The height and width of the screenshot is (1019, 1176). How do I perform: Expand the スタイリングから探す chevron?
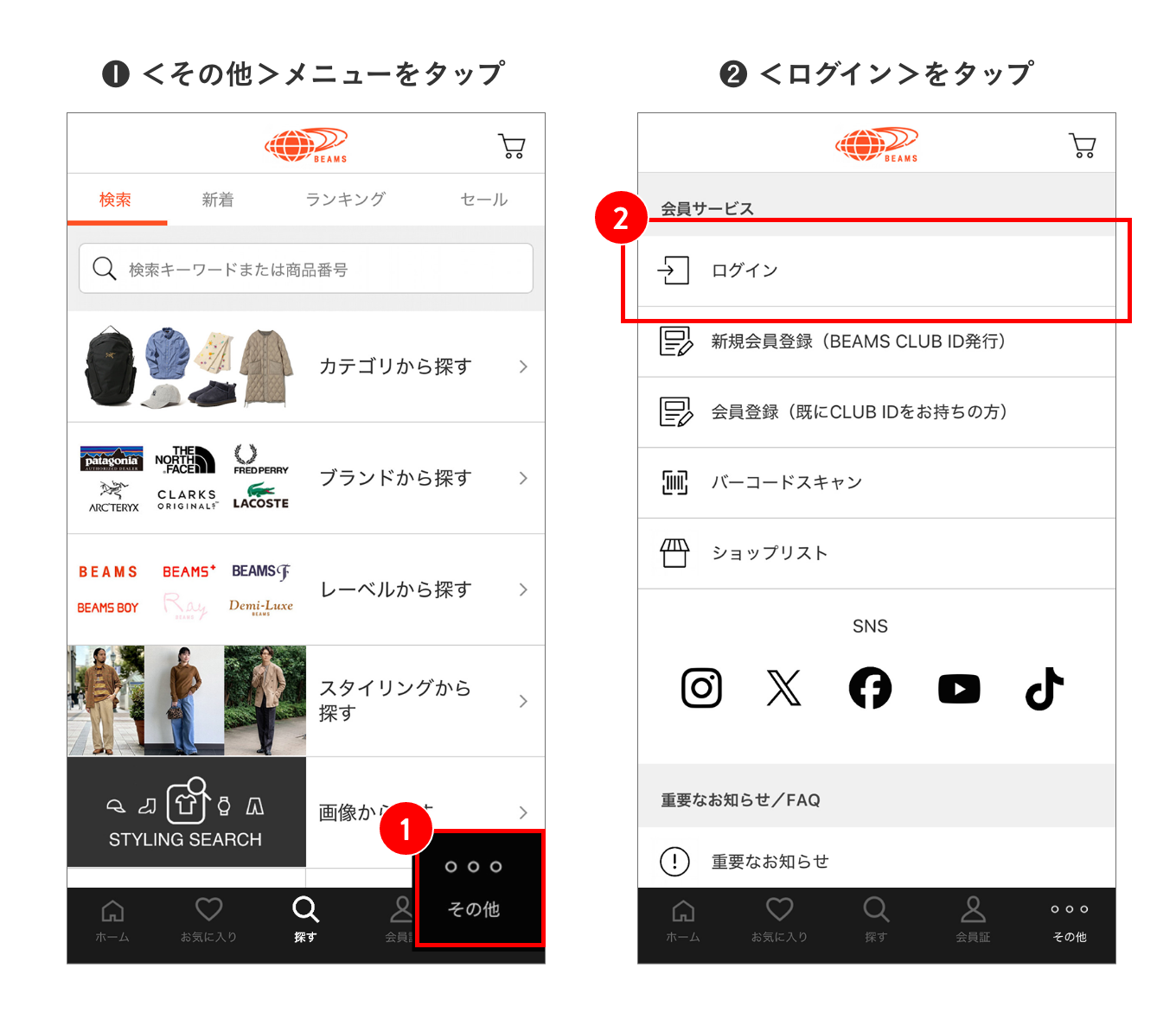coord(523,701)
